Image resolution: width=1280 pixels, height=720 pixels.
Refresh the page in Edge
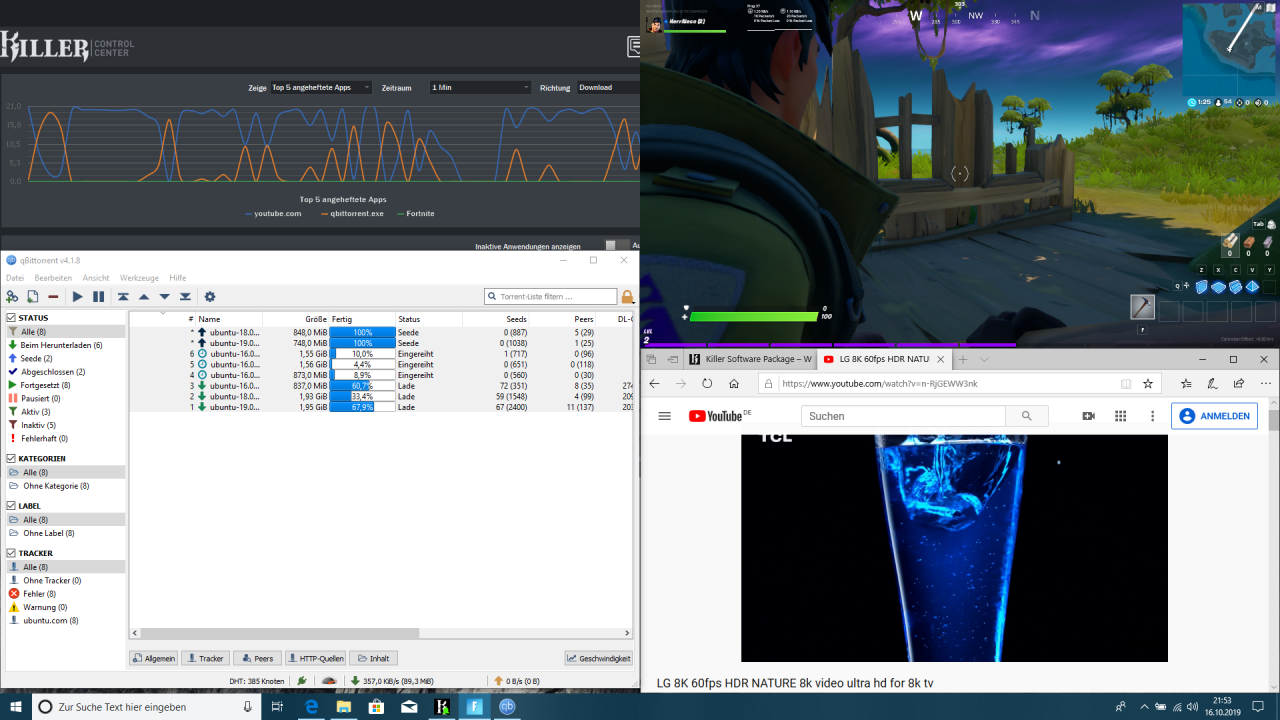point(707,384)
